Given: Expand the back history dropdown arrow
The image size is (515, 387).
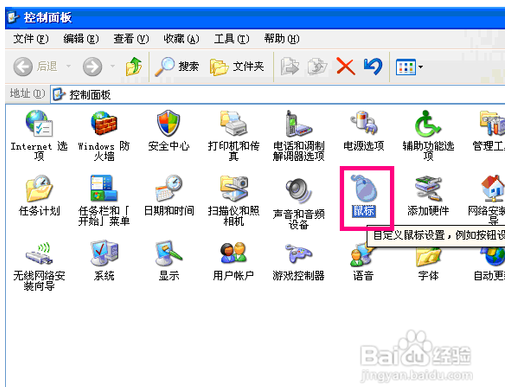Looking at the screenshot, I should (68, 67).
